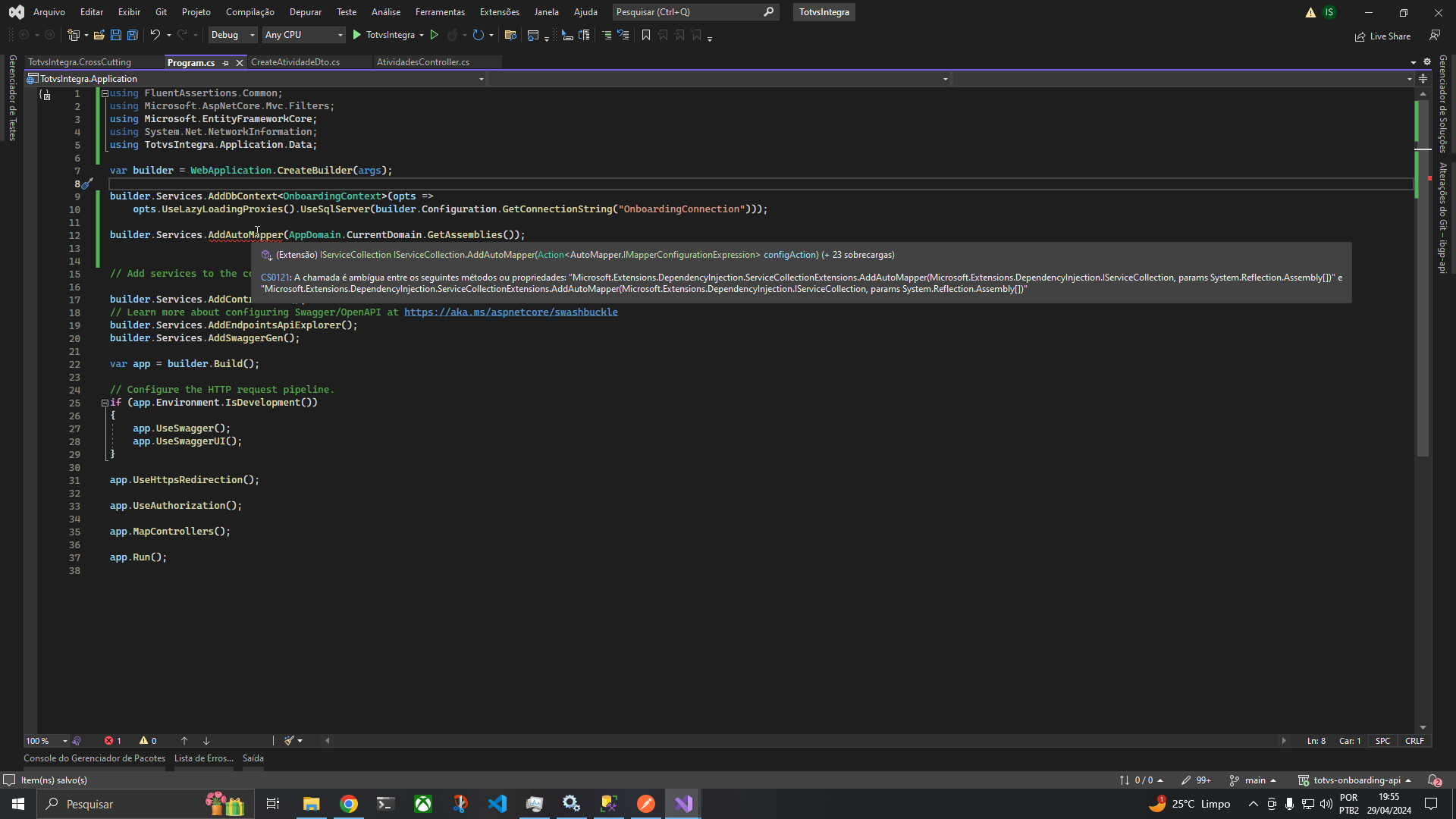Click the code cleanup broom icon
The width and height of the screenshot is (1456, 819).
[289, 741]
